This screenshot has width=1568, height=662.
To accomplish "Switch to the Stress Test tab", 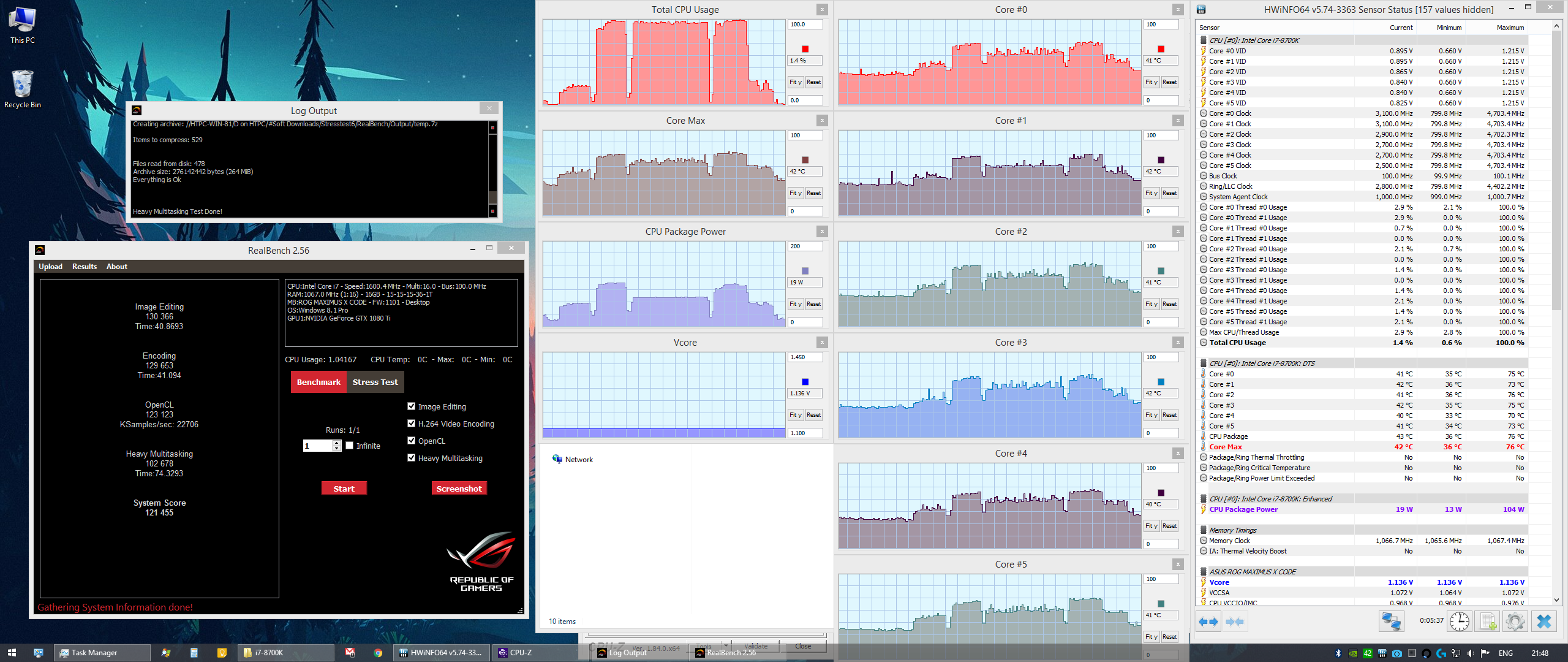I will coord(375,382).
